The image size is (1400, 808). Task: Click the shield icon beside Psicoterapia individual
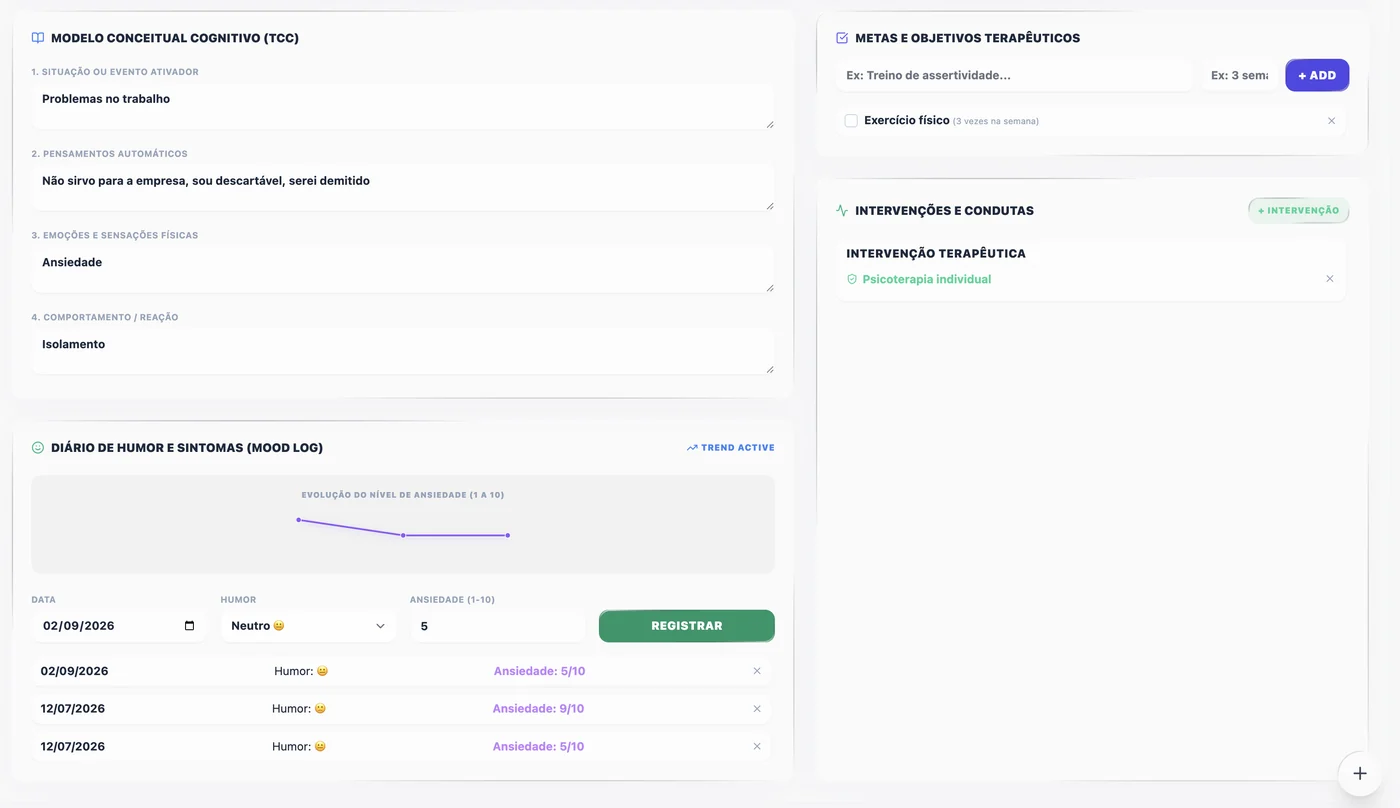(x=852, y=280)
